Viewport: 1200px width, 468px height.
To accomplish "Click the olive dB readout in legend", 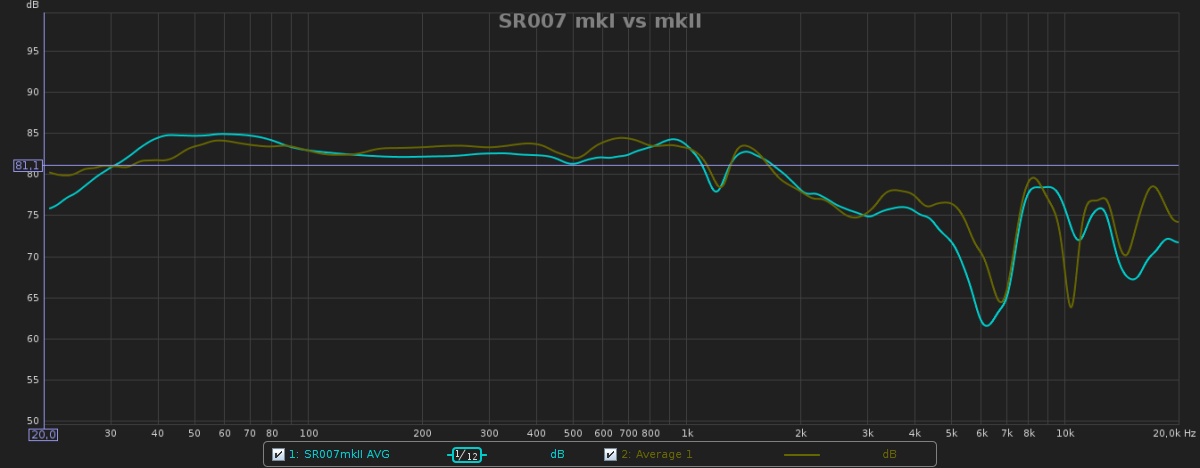I will pyautogui.click(x=889, y=455).
